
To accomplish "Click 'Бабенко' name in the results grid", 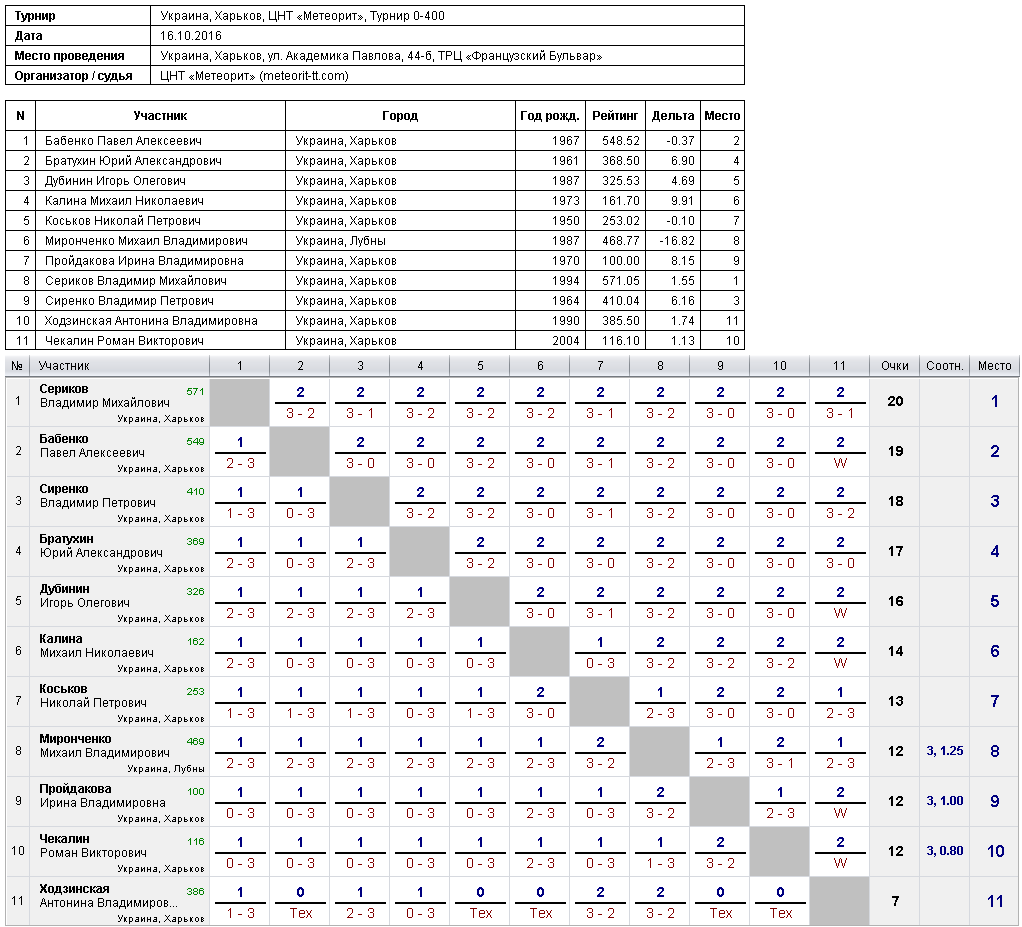I will pyautogui.click(x=64, y=439).
